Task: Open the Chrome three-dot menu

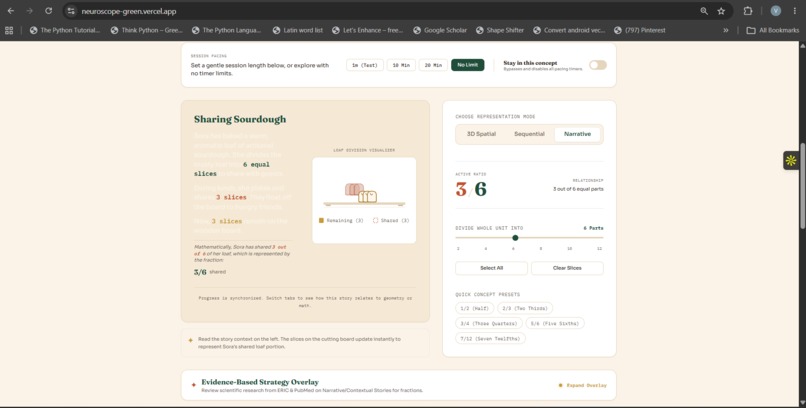Action: click(x=794, y=11)
